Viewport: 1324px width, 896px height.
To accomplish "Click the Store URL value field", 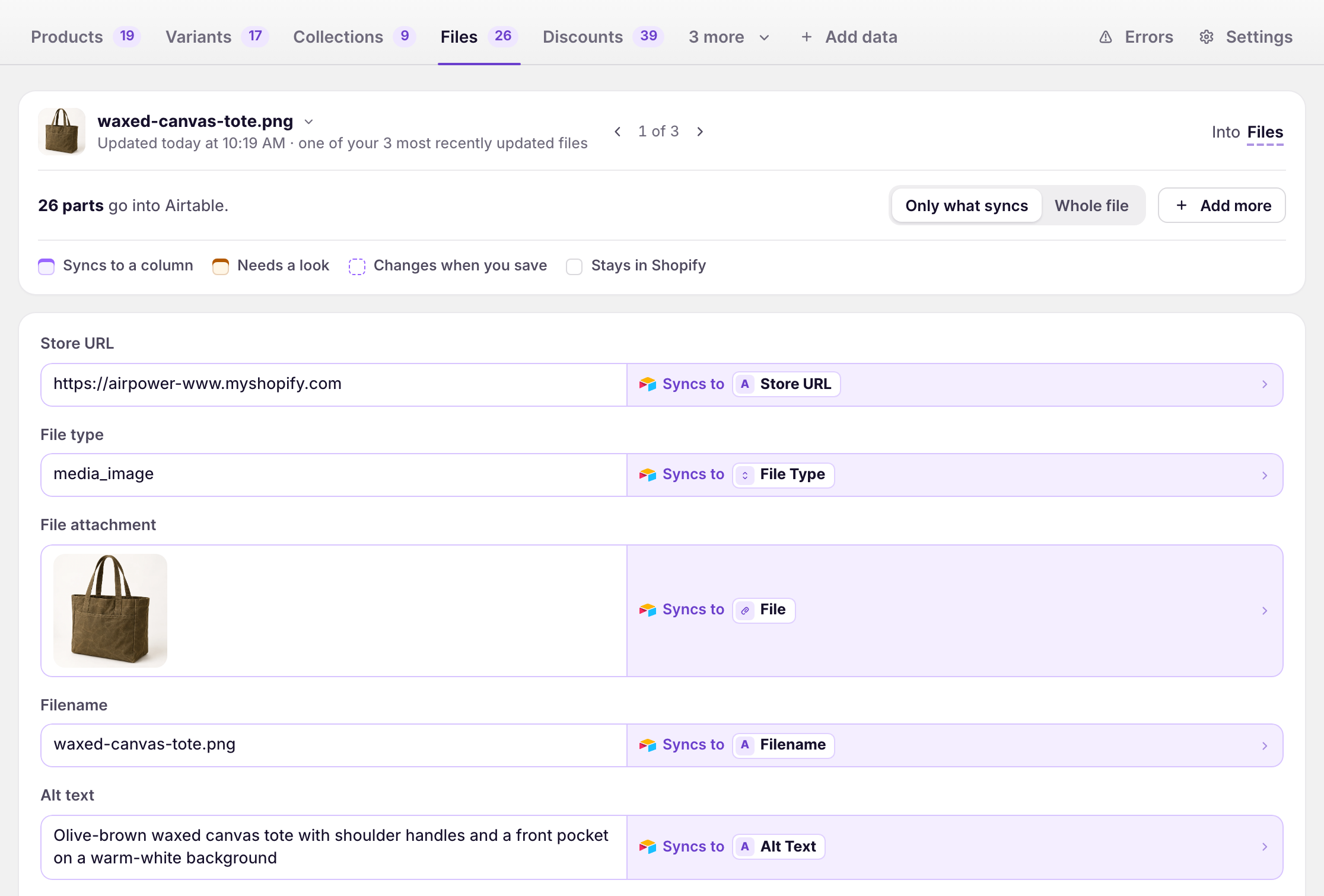I will (x=334, y=384).
